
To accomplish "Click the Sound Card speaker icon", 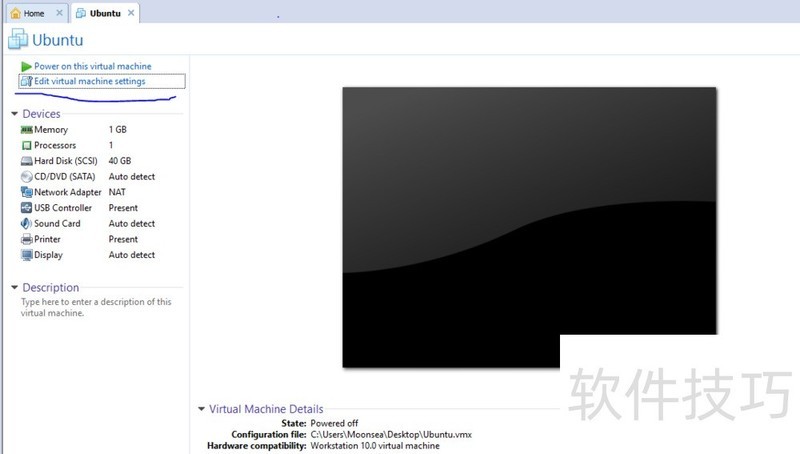I will [27, 224].
